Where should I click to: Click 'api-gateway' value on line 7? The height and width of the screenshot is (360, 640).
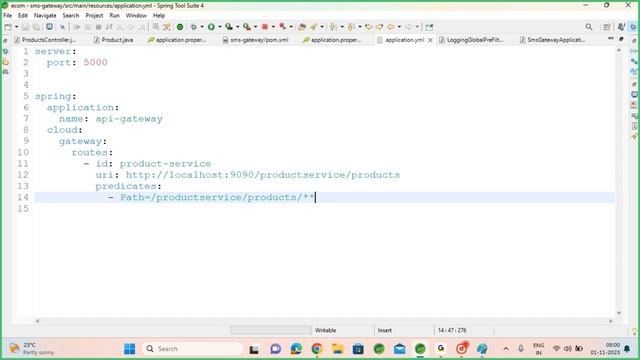point(129,119)
